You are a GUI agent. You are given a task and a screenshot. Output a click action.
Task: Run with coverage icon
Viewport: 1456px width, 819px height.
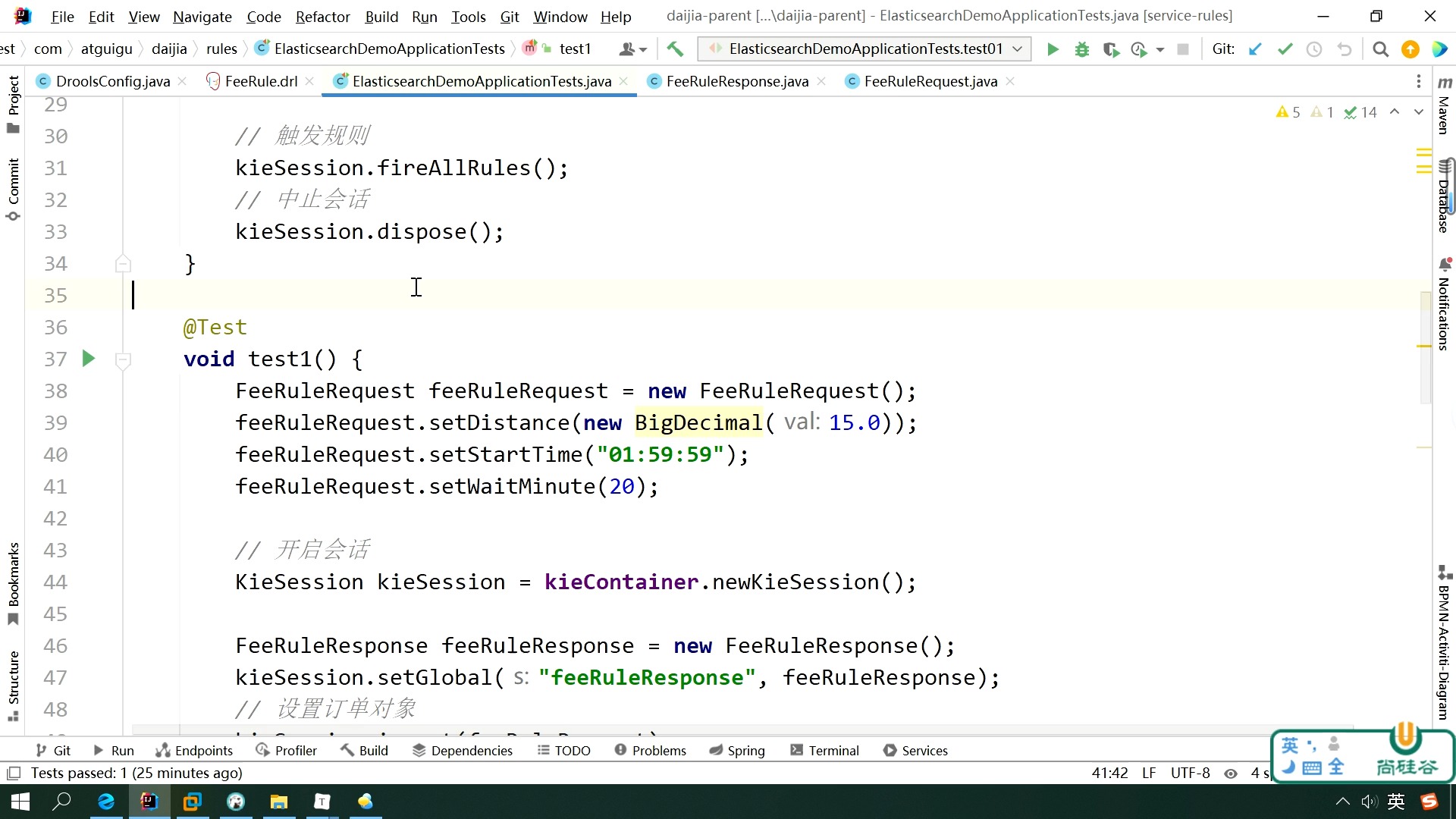1111,49
